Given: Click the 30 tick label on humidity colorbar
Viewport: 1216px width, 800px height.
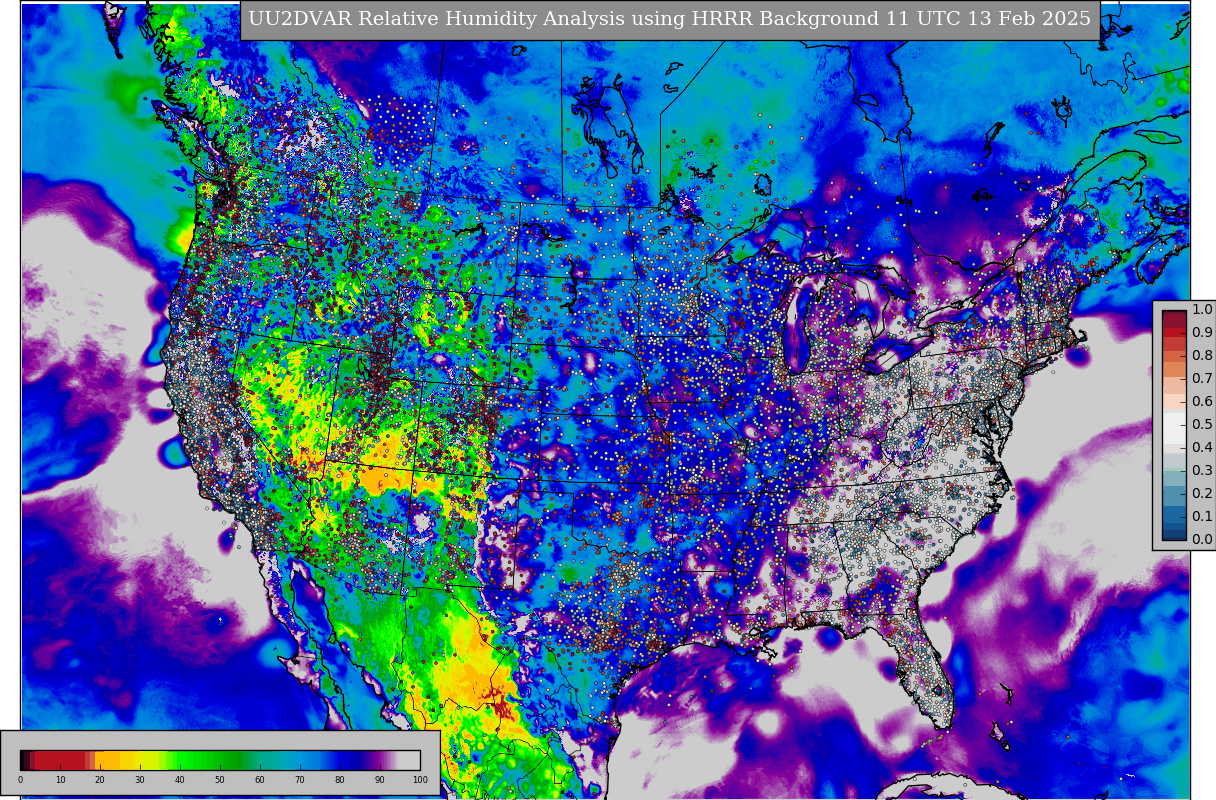Looking at the screenshot, I should coord(140,780).
